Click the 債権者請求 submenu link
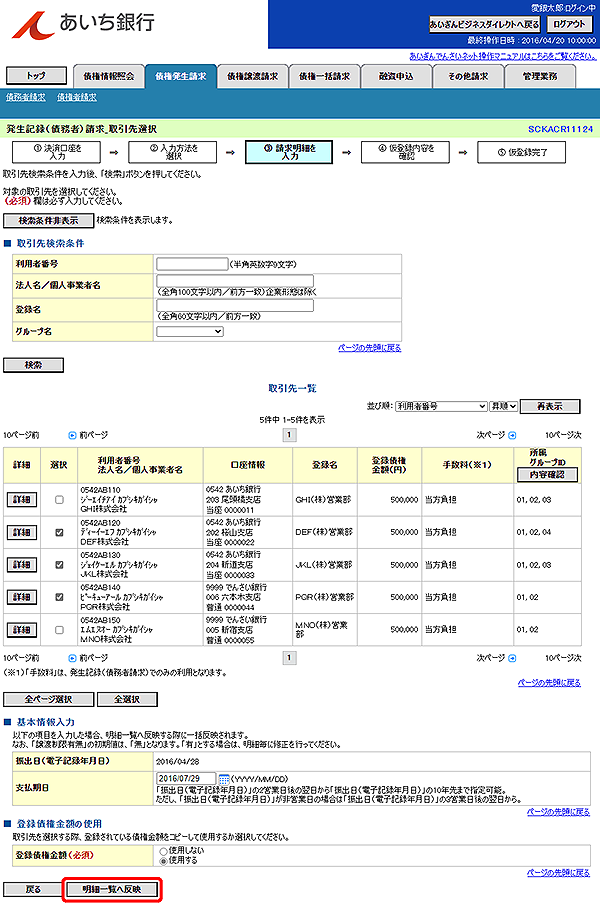This screenshot has width=600, height=905. click(x=77, y=98)
